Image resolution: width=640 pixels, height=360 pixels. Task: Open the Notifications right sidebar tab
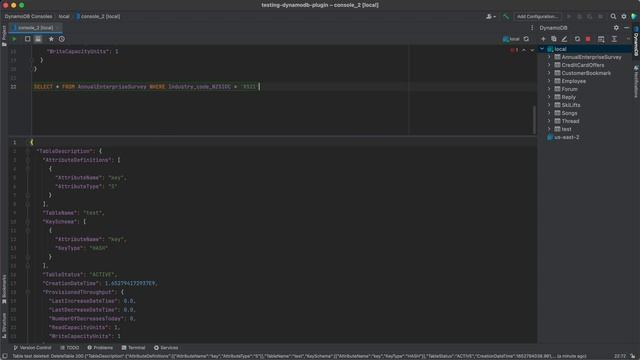tap(636, 82)
